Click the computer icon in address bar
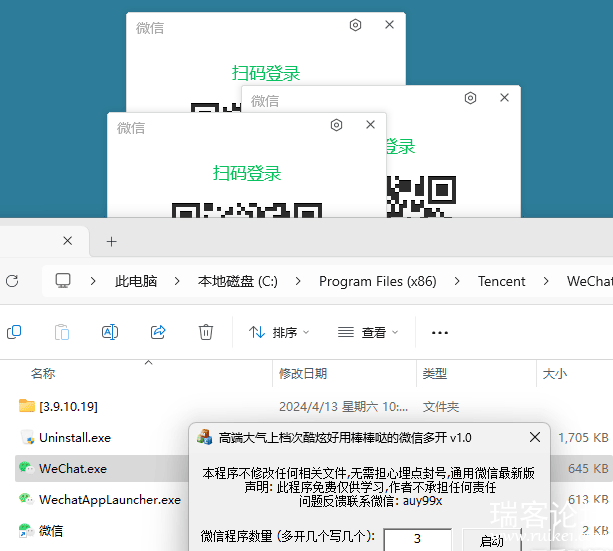This screenshot has height=551, width=613. (63, 281)
